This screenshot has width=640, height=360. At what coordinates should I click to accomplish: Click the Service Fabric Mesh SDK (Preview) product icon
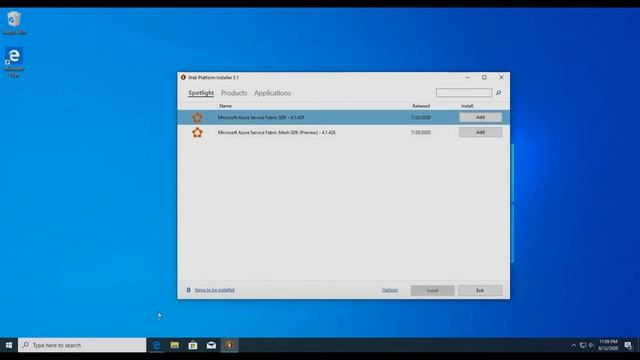click(197, 132)
